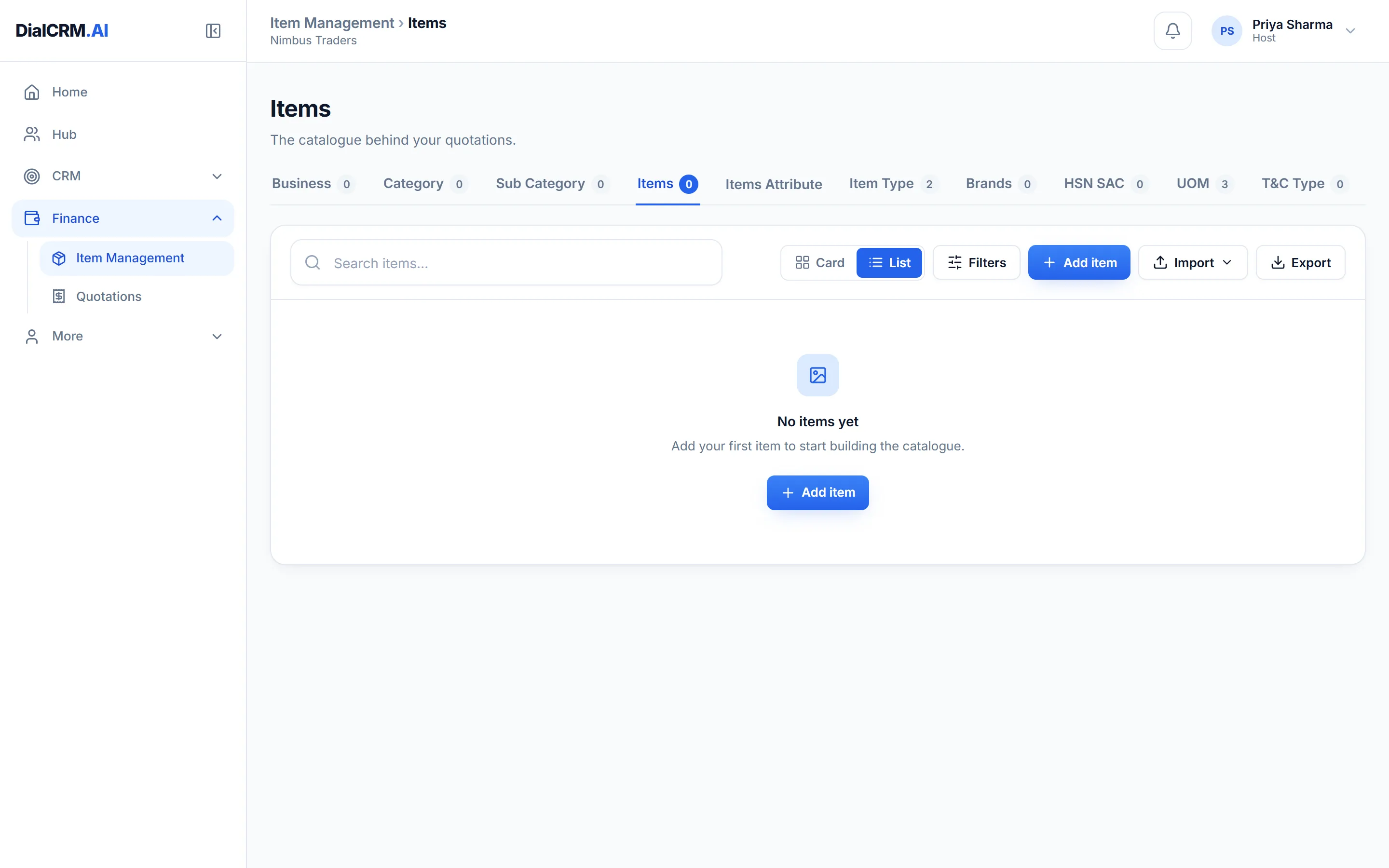
Task: Click Add item under No items yet
Action: (817, 492)
